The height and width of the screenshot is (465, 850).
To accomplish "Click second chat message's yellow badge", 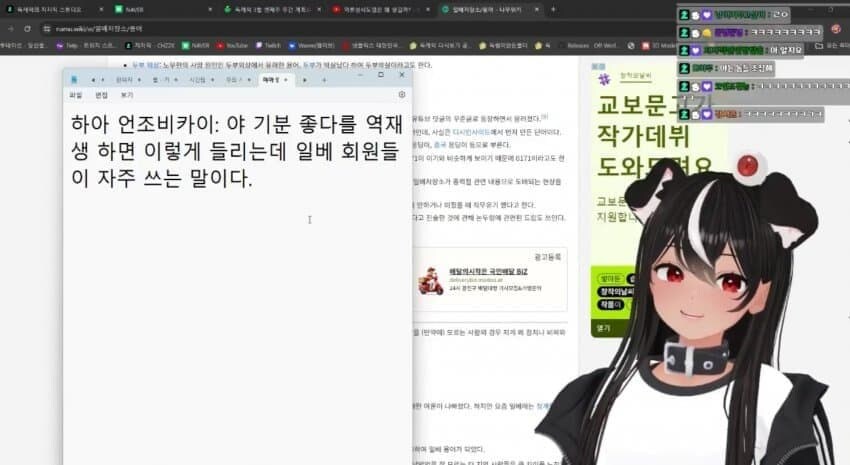I will [707, 33].
